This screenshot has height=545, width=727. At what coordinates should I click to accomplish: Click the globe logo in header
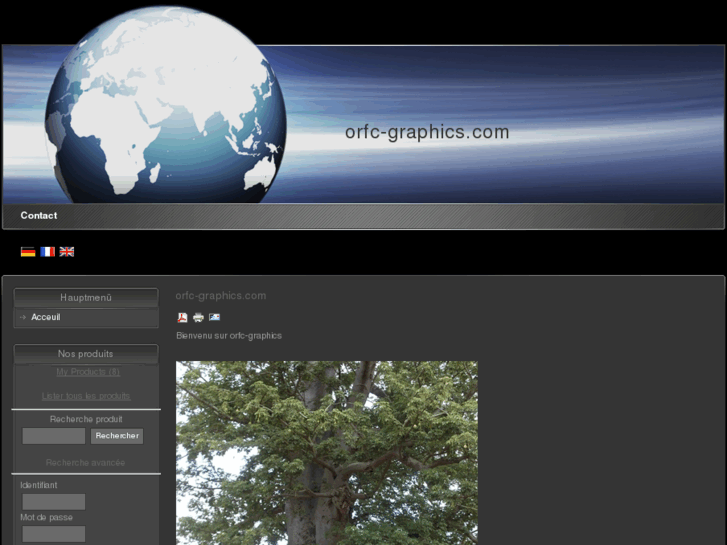point(166,105)
